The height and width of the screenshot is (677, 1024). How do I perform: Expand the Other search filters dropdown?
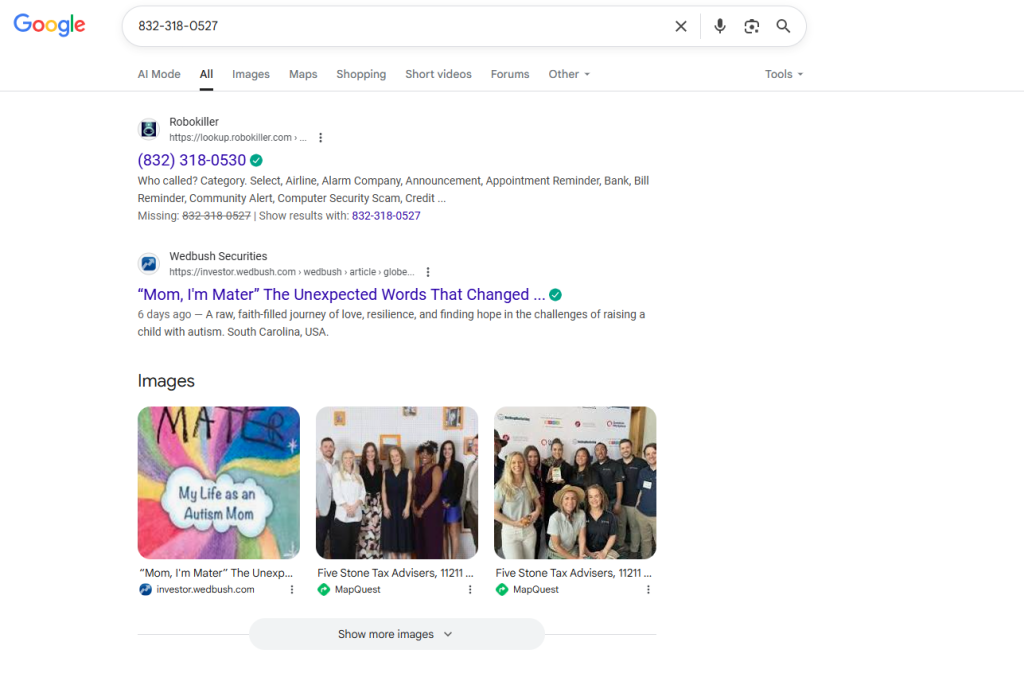point(569,74)
